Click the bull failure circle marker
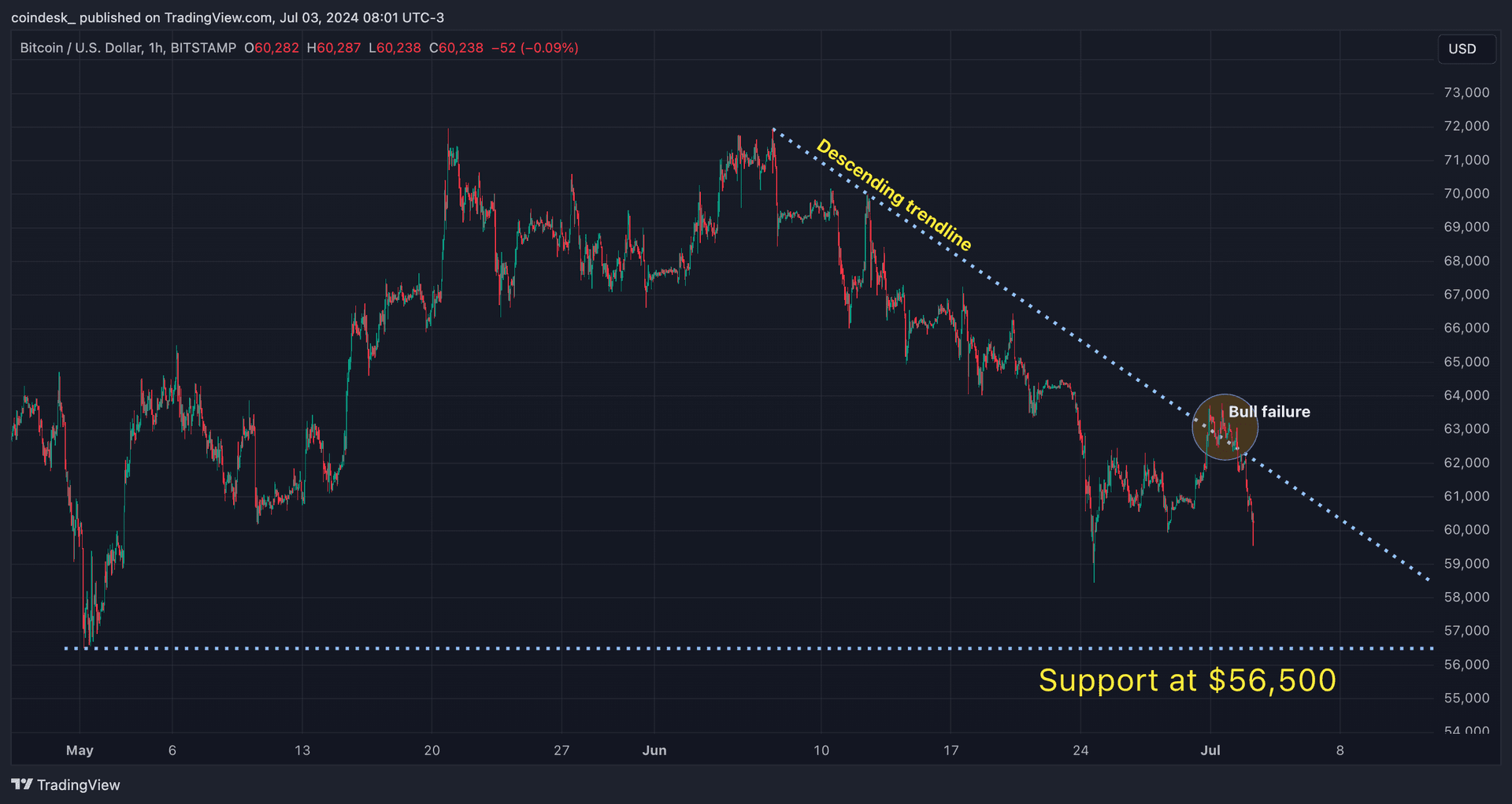The width and height of the screenshot is (1512, 804). [1225, 427]
